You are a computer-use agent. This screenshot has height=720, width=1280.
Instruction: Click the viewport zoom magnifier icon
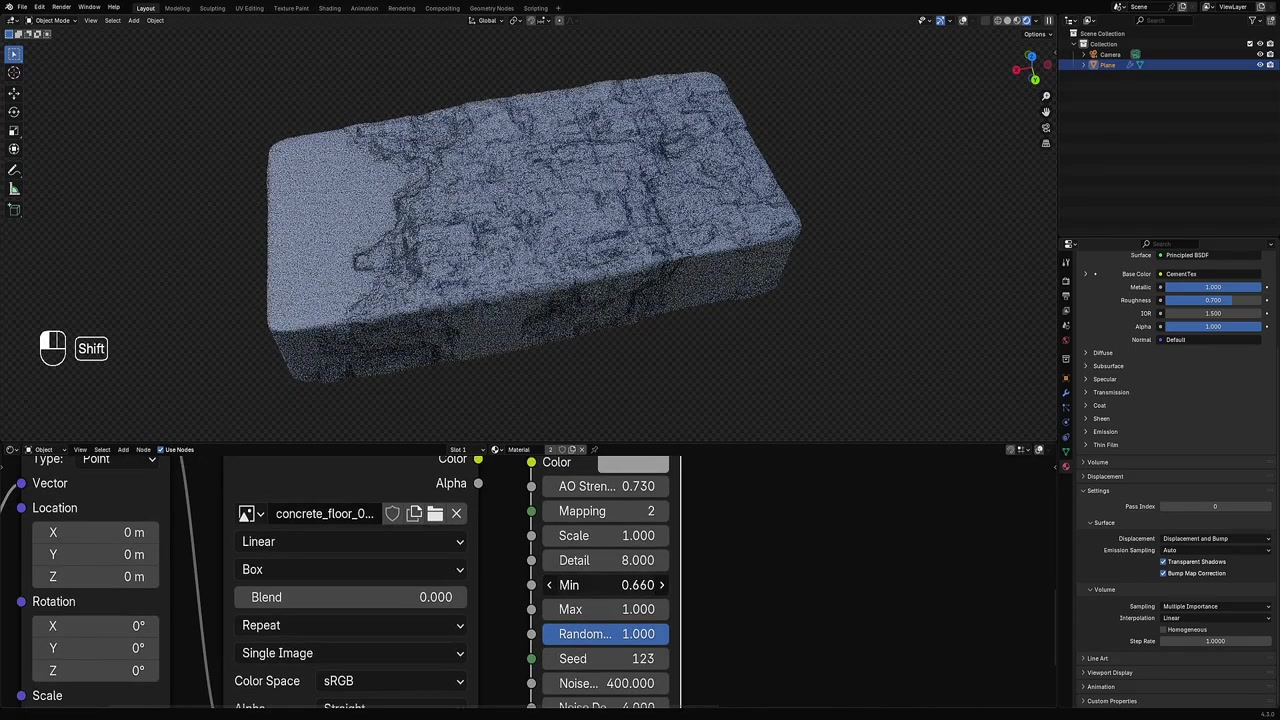[1046, 97]
